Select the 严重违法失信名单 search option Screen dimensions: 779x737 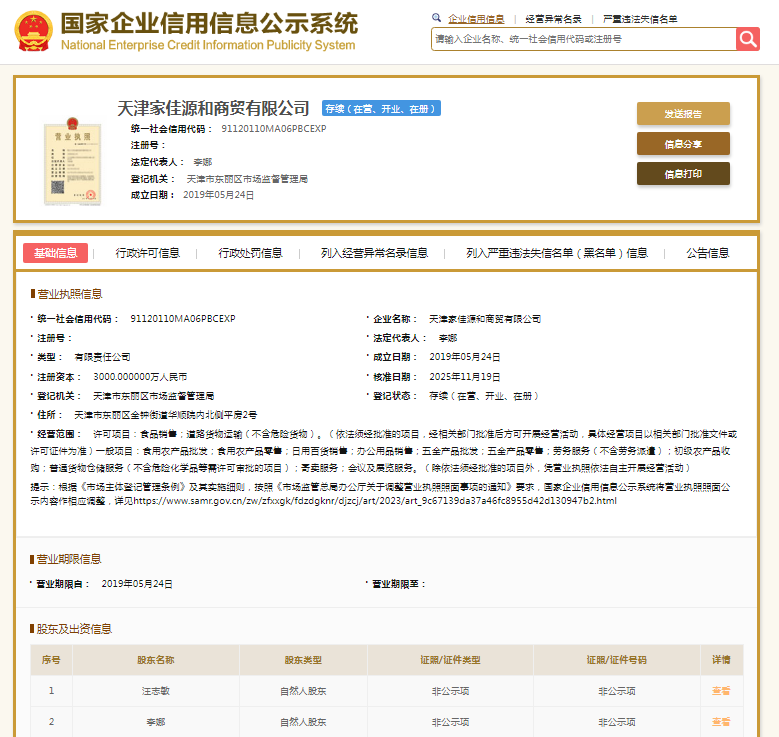pyautogui.click(x=639, y=19)
